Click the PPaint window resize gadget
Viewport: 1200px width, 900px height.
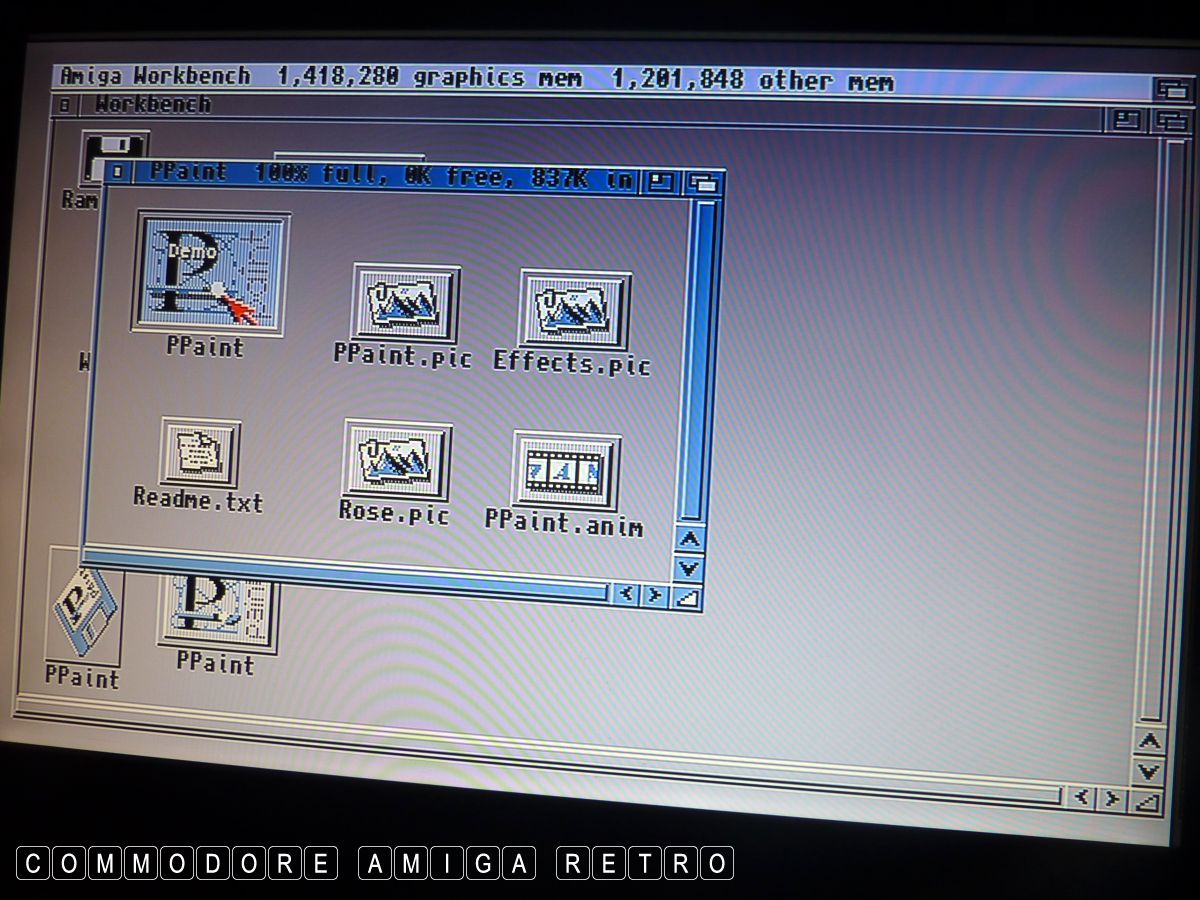click(x=688, y=598)
